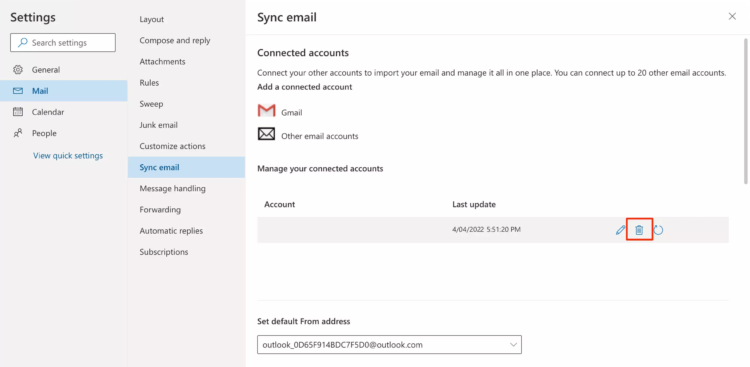This screenshot has height=367, width=750.
Task: Open General settings category
Action: [64, 70]
